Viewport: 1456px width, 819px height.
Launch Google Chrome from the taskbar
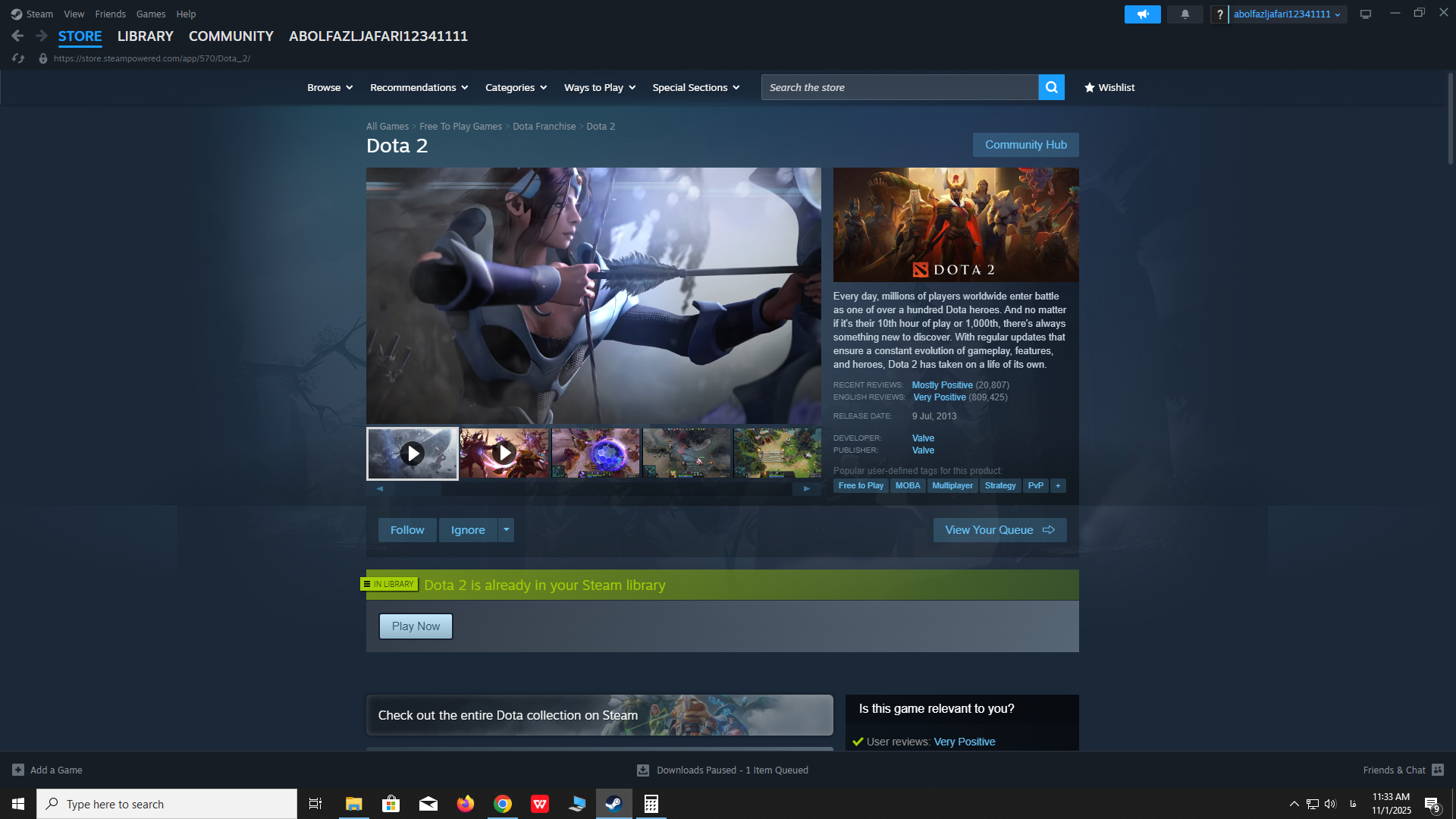(x=503, y=803)
